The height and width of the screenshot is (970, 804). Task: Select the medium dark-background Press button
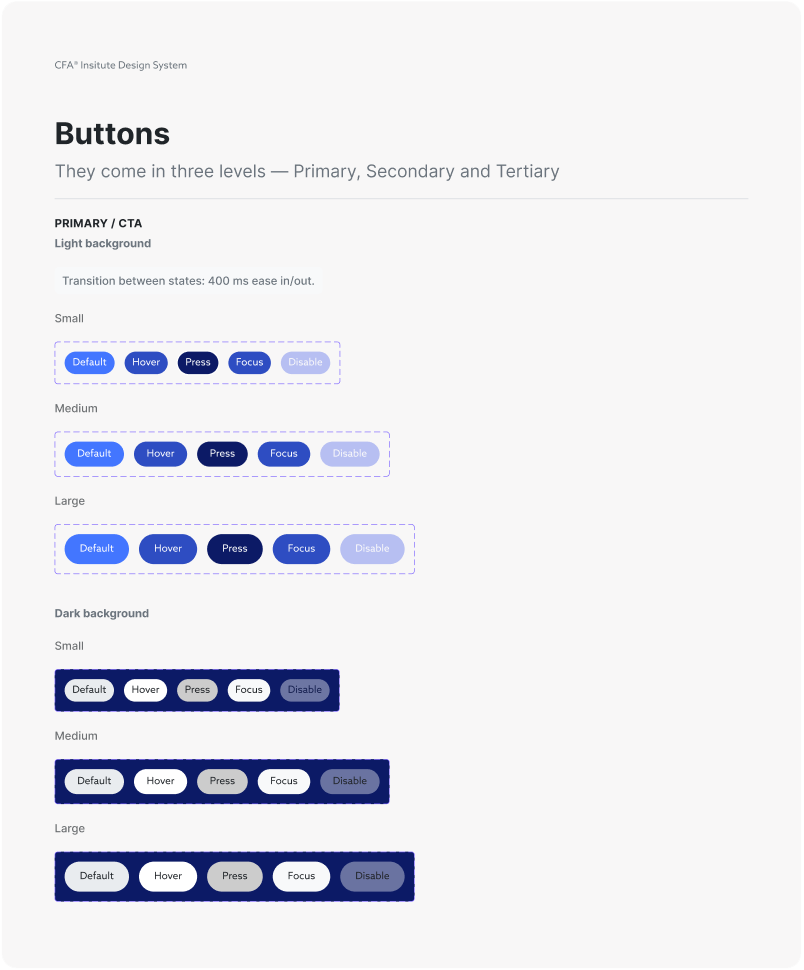pos(222,781)
